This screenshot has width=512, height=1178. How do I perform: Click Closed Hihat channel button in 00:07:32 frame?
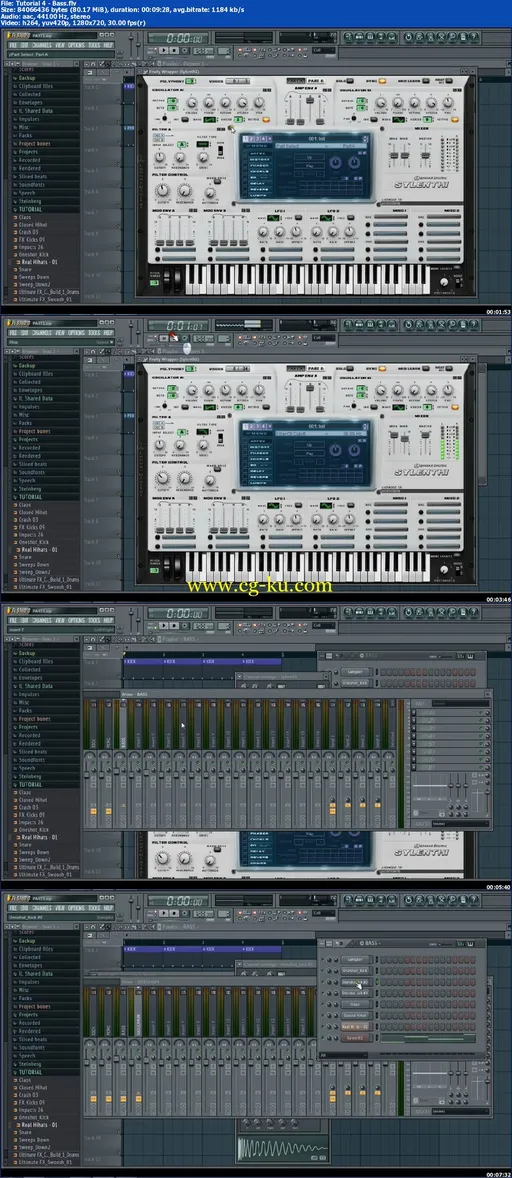click(356, 1016)
